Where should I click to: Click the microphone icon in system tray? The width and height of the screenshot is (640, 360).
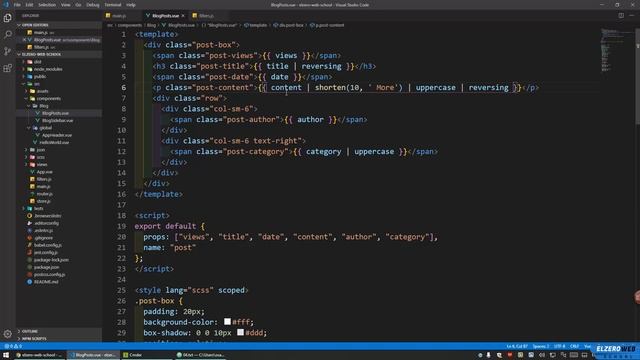(x=489, y=355)
